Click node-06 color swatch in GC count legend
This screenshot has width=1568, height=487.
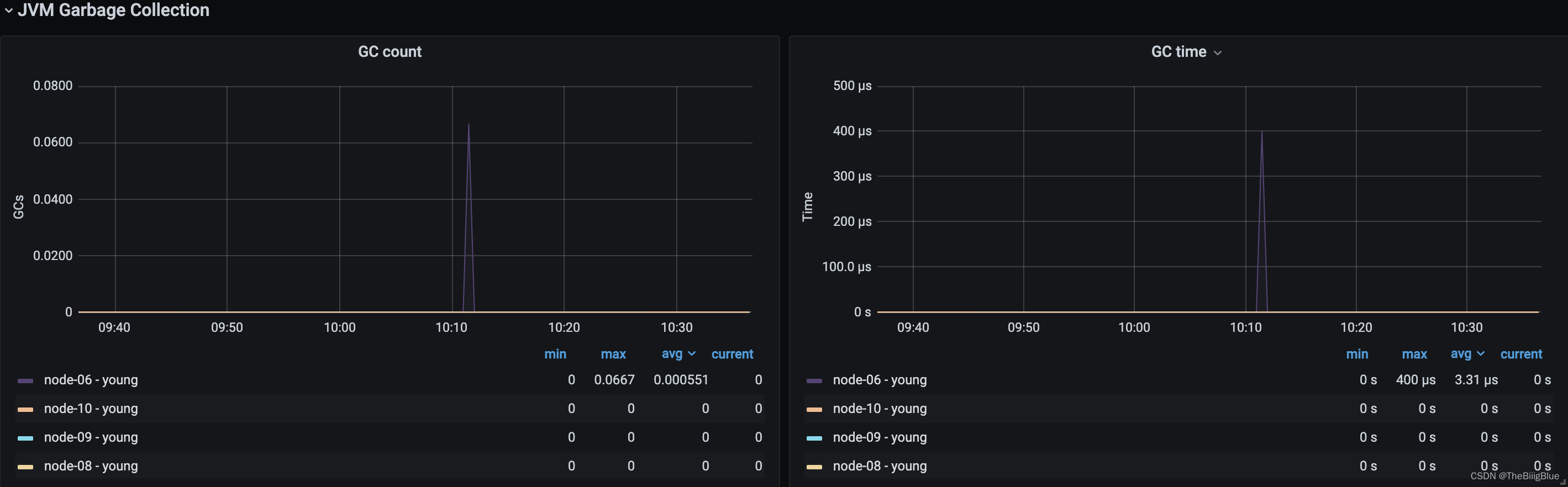(25, 380)
